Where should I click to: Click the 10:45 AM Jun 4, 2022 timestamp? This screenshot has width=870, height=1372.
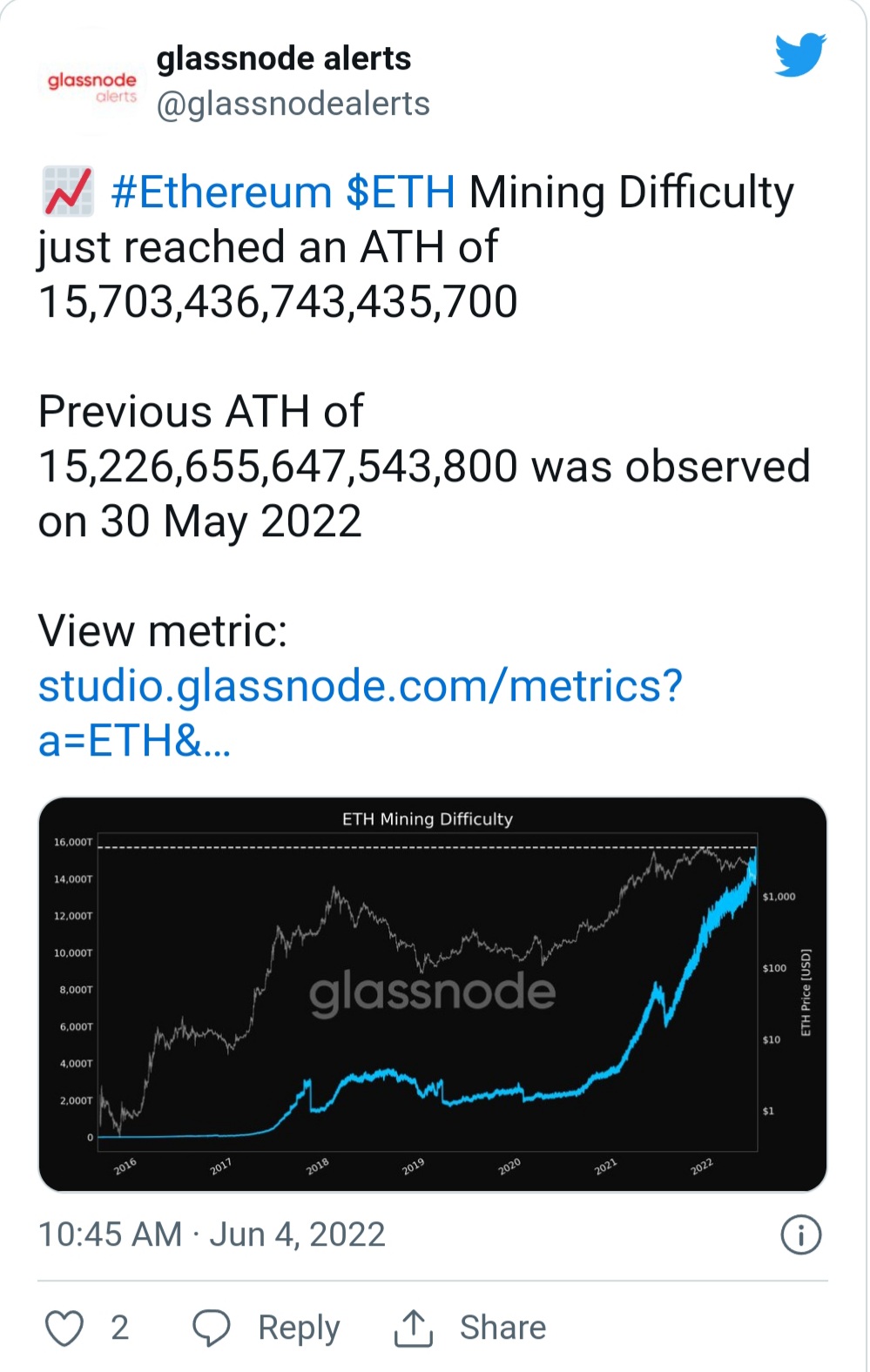coord(212,1234)
